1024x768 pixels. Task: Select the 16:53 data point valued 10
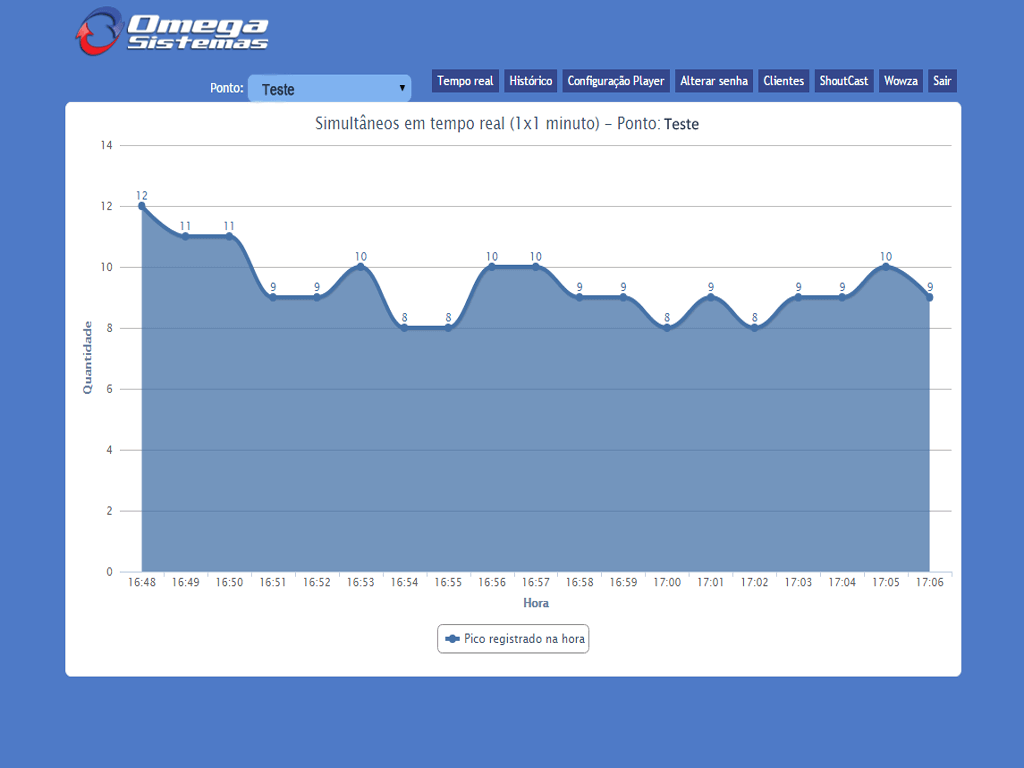point(361,267)
